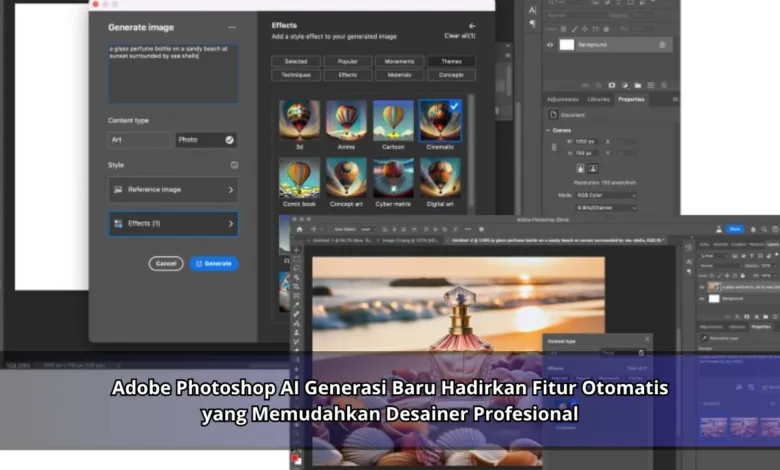Create new layer icon in back Layers panel
Image resolution: width=780 pixels, height=470 pixels.
tap(651, 86)
